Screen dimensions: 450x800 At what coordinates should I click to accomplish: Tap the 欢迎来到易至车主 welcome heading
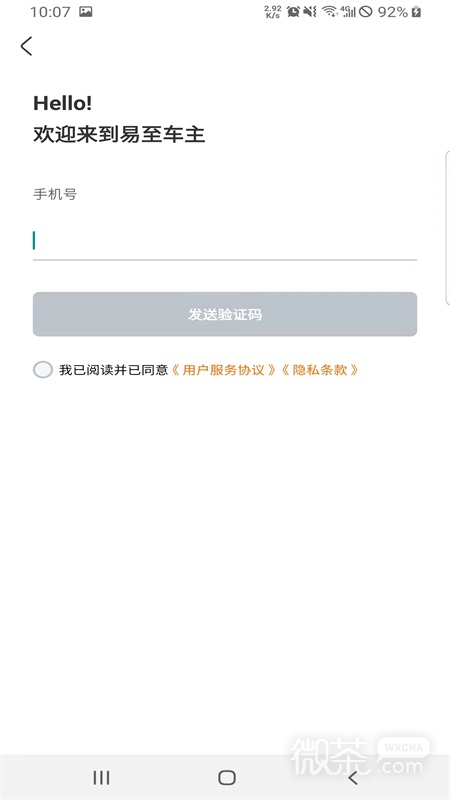click(119, 135)
